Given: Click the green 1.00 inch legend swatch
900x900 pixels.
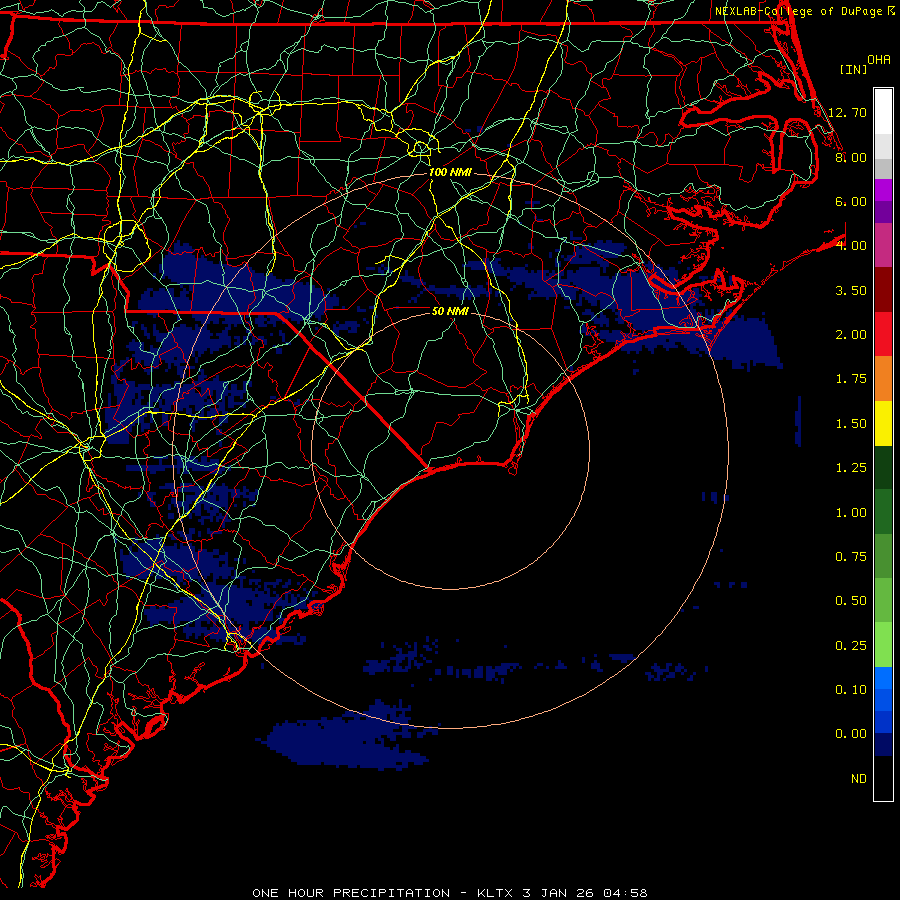Looking at the screenshot, I should (x=883, y=512).
